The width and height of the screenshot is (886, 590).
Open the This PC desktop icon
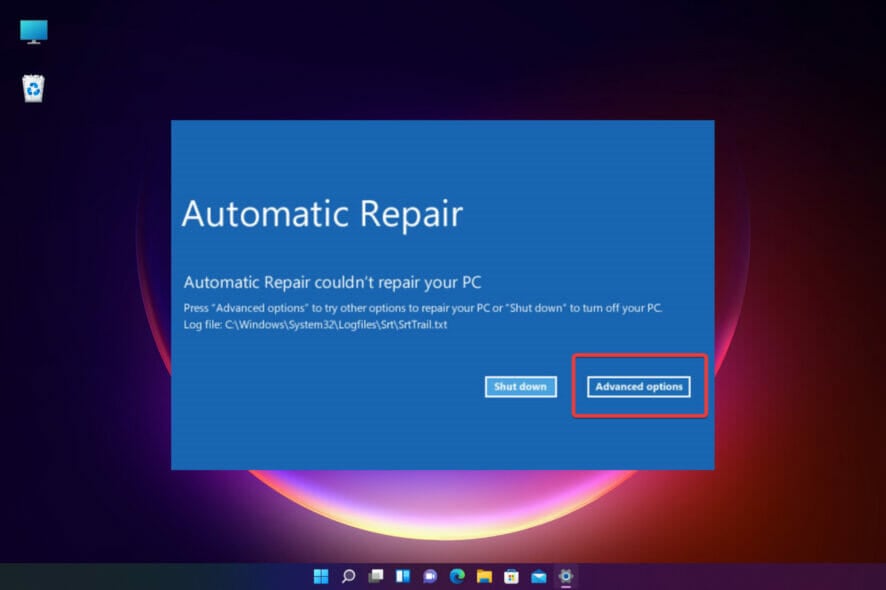[34, 32]
